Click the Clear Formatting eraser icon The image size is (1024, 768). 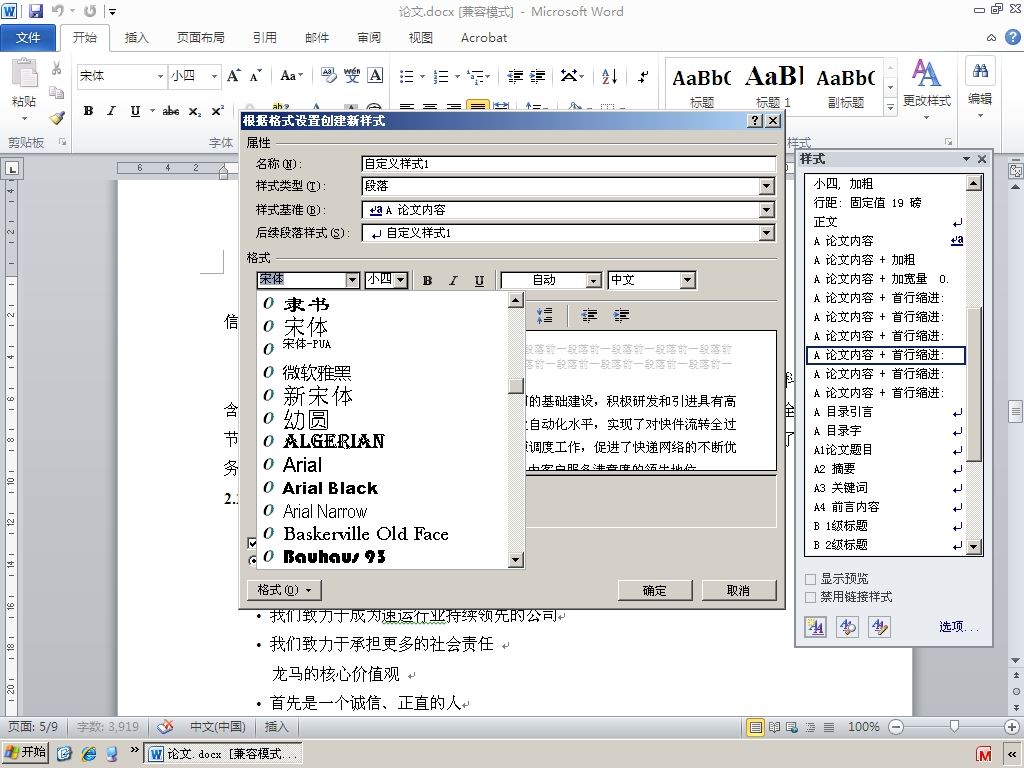[328, 76]
